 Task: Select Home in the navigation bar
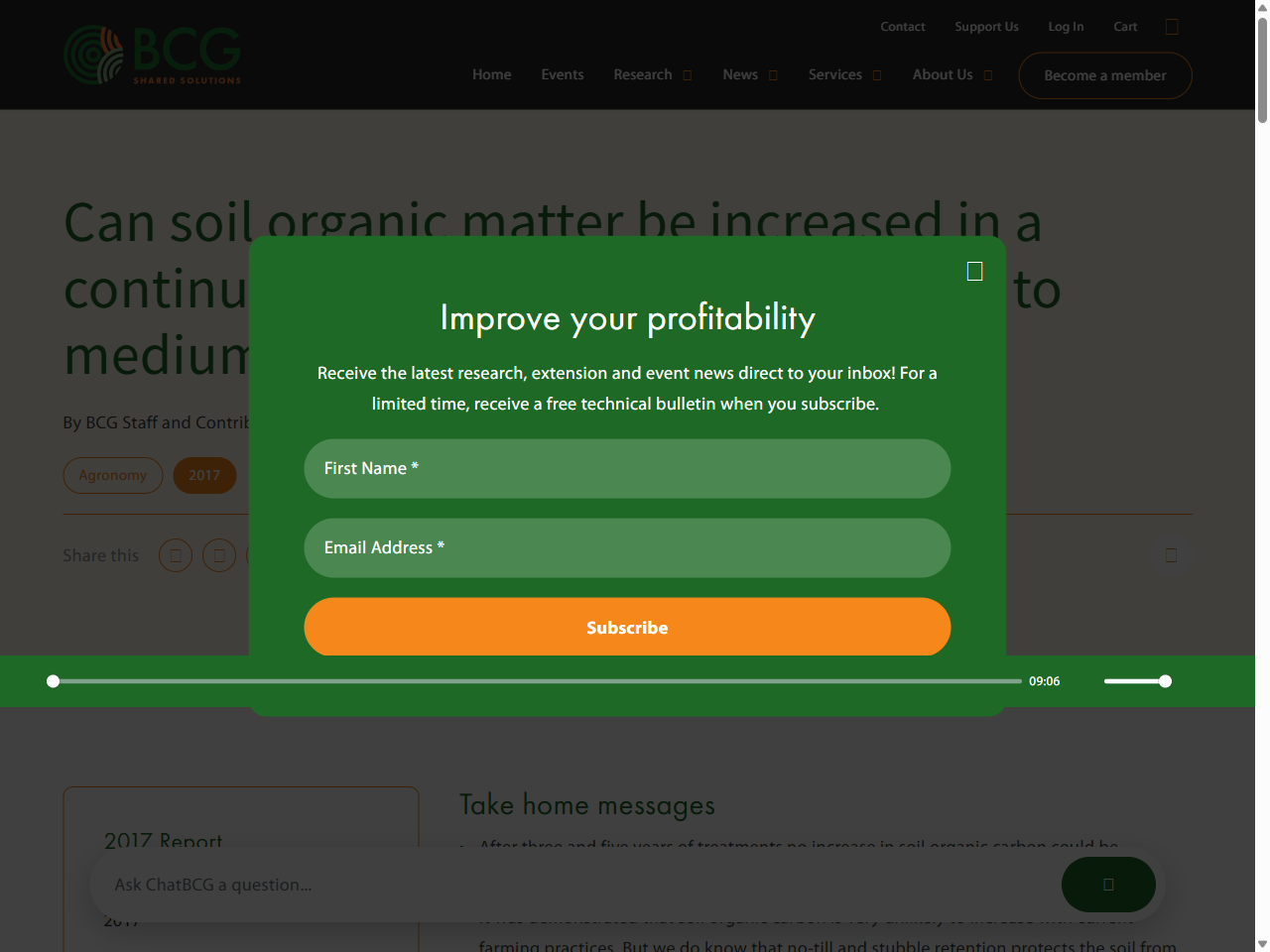tap(491, 74)
